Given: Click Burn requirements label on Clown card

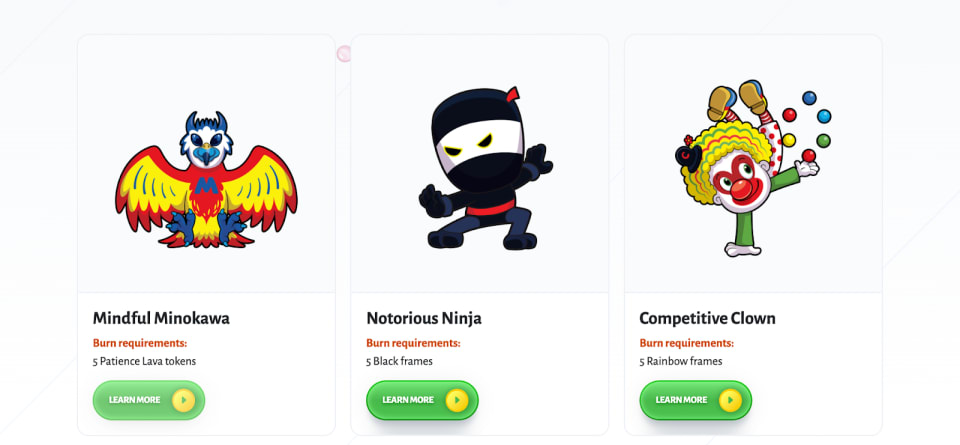Looking at the screenshot, I should 686,343.
